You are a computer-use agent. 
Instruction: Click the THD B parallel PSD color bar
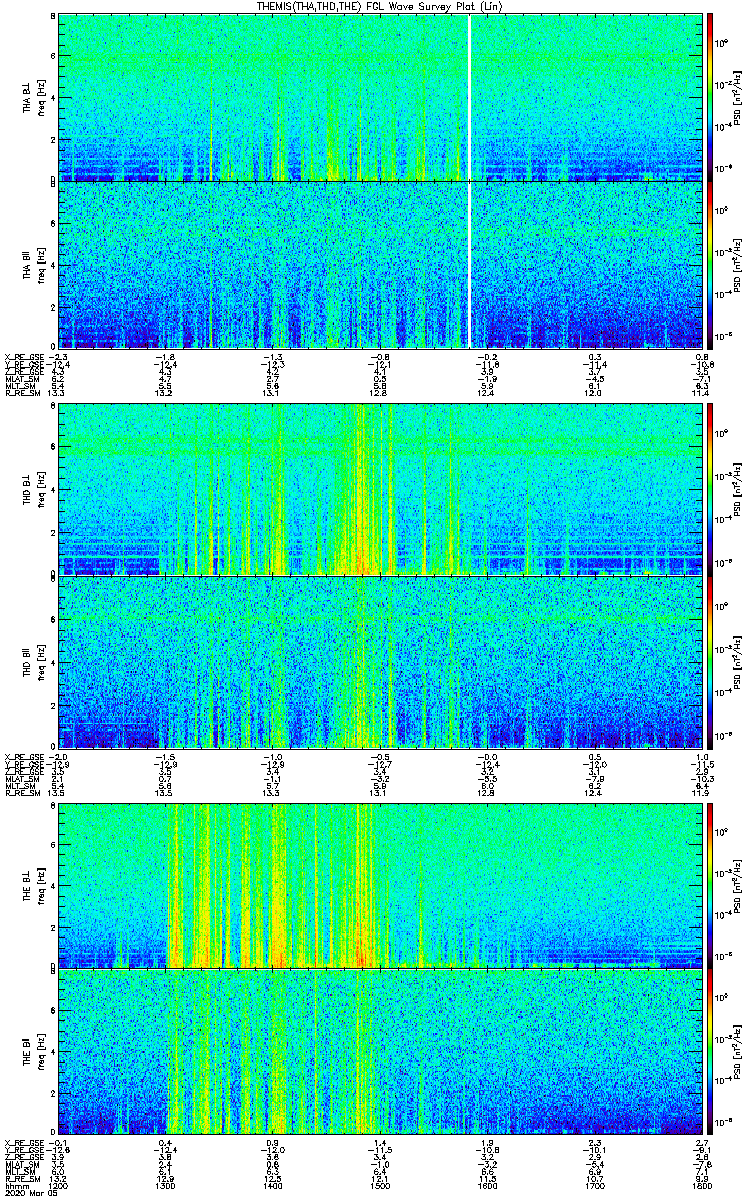click(x=710, y=662)
